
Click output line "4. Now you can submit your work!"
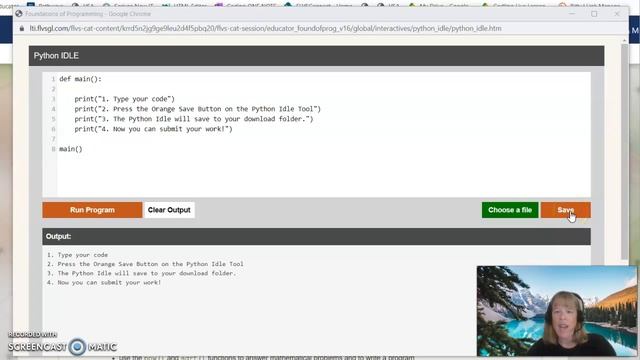[x=104, y=282]
